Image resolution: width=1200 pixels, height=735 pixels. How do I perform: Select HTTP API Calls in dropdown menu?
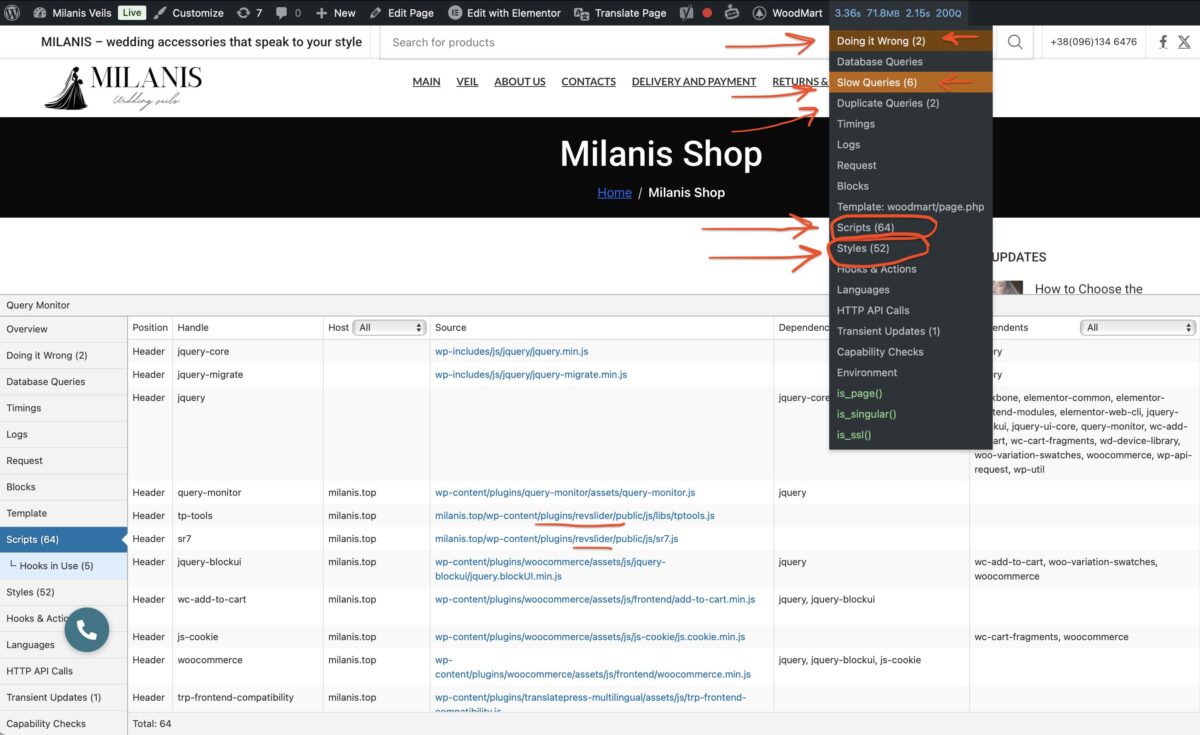coord(911,310)
